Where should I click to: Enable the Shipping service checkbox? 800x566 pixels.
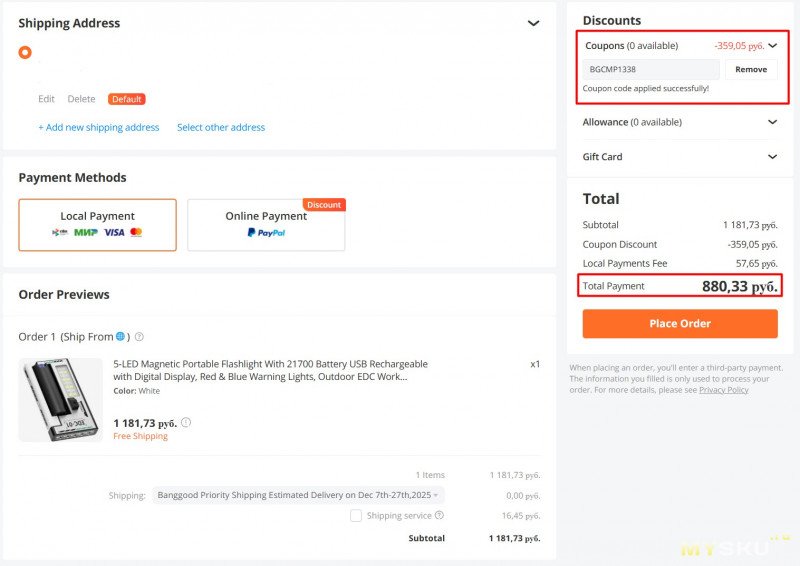click(356, 516)
